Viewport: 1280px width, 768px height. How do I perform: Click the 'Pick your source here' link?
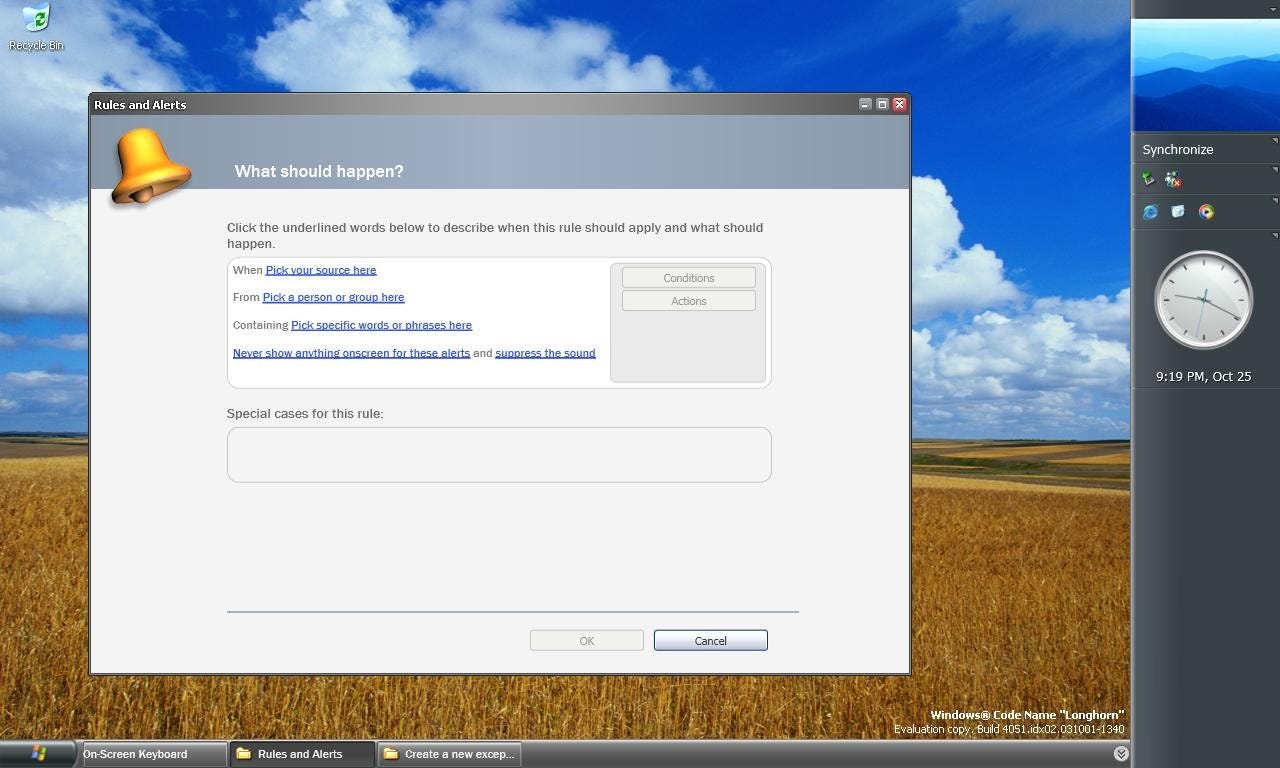(x=321, y=270)
